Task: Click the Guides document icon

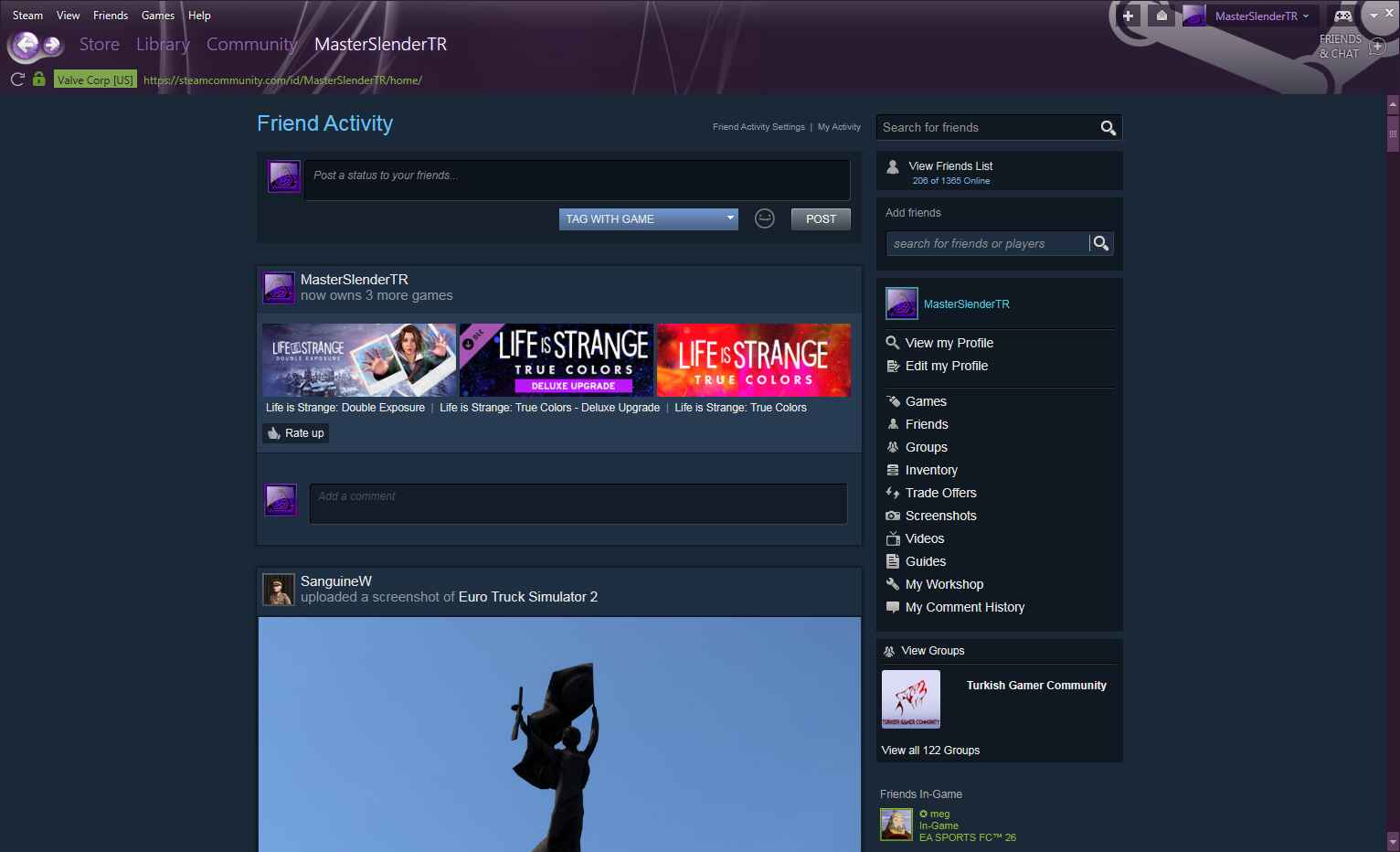Action: [x=893, y=561]
